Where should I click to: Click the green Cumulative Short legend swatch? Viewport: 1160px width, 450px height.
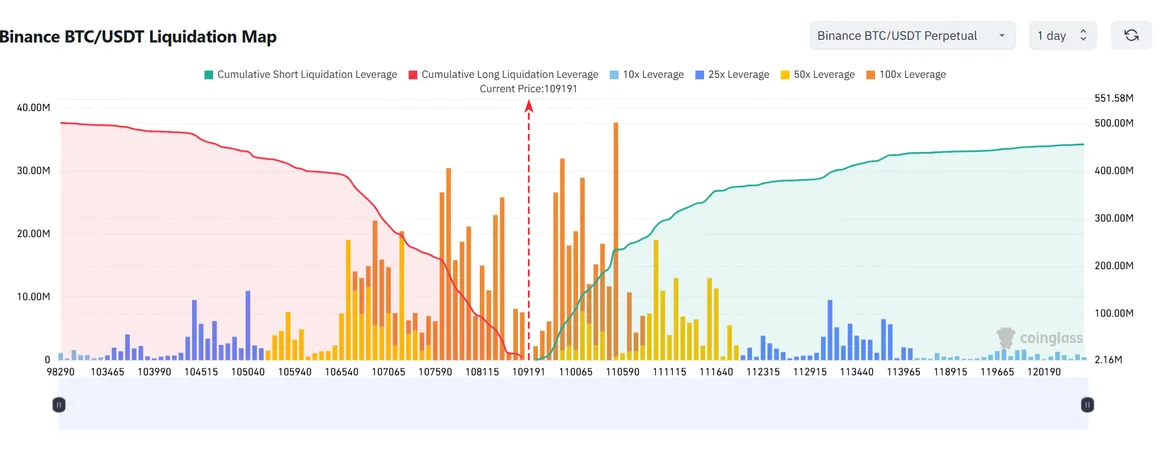(x=209, y=75)
